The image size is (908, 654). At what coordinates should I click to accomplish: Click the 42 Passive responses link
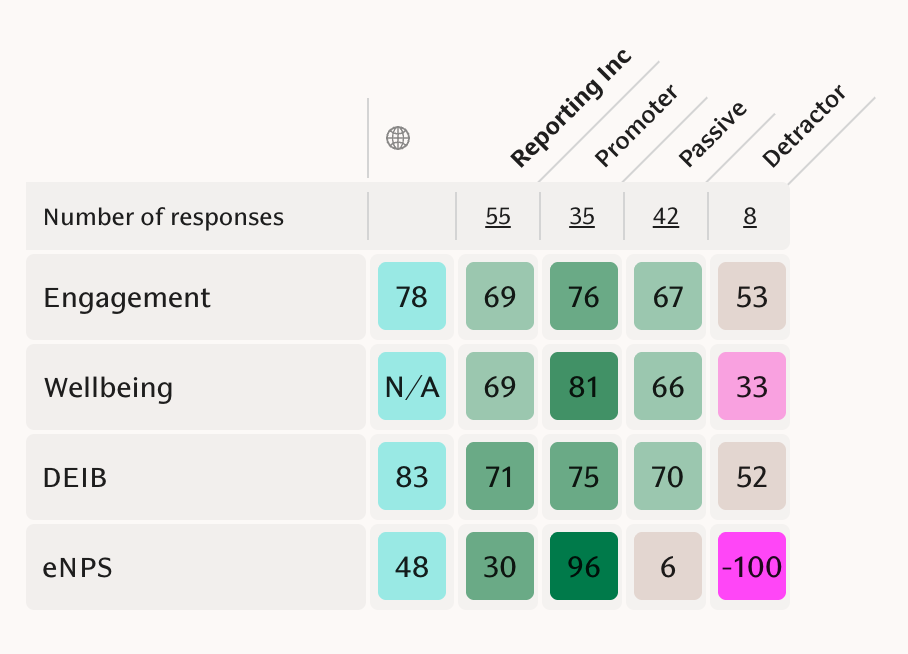[666, 217]
